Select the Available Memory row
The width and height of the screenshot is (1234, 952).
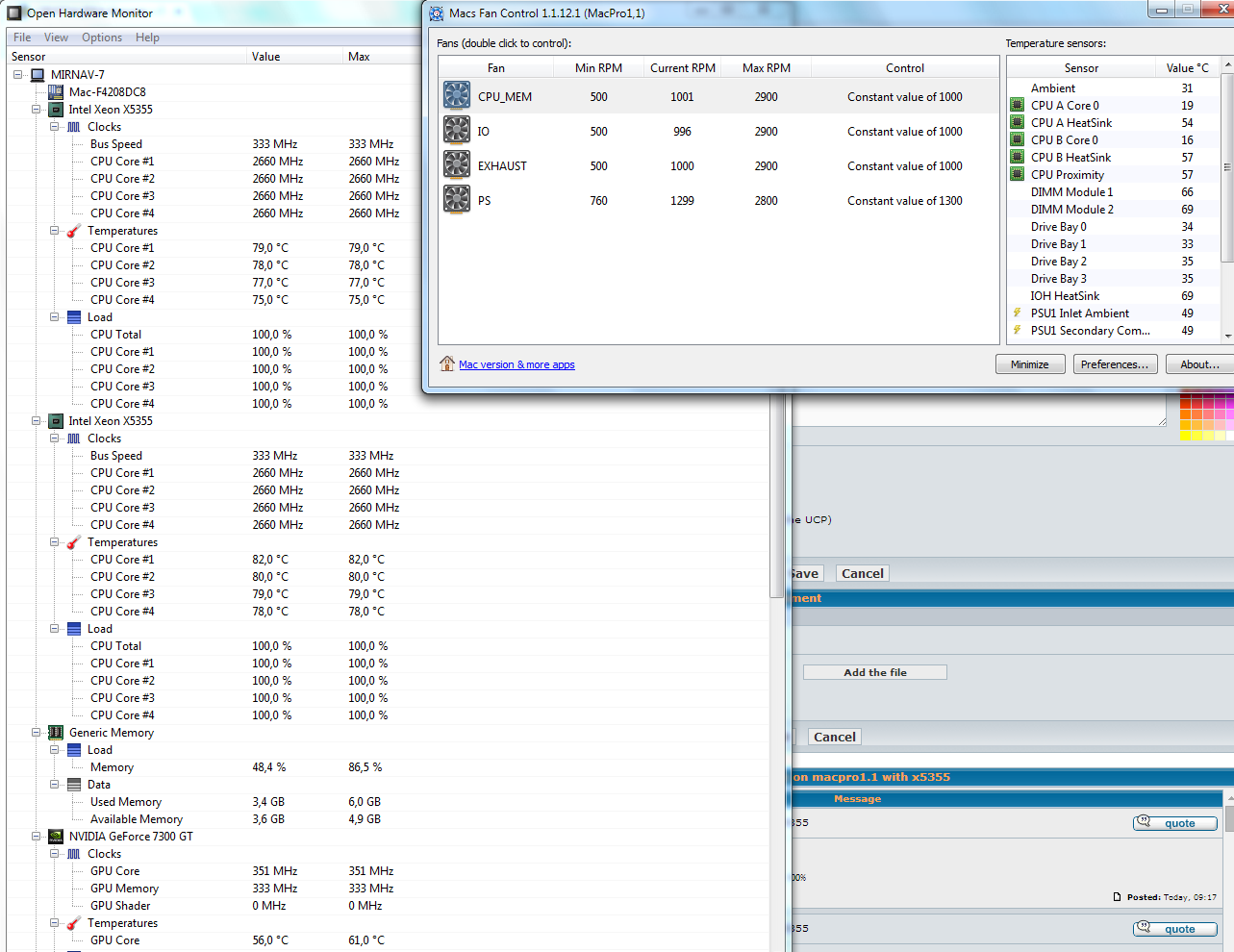[x=390, y=819]
